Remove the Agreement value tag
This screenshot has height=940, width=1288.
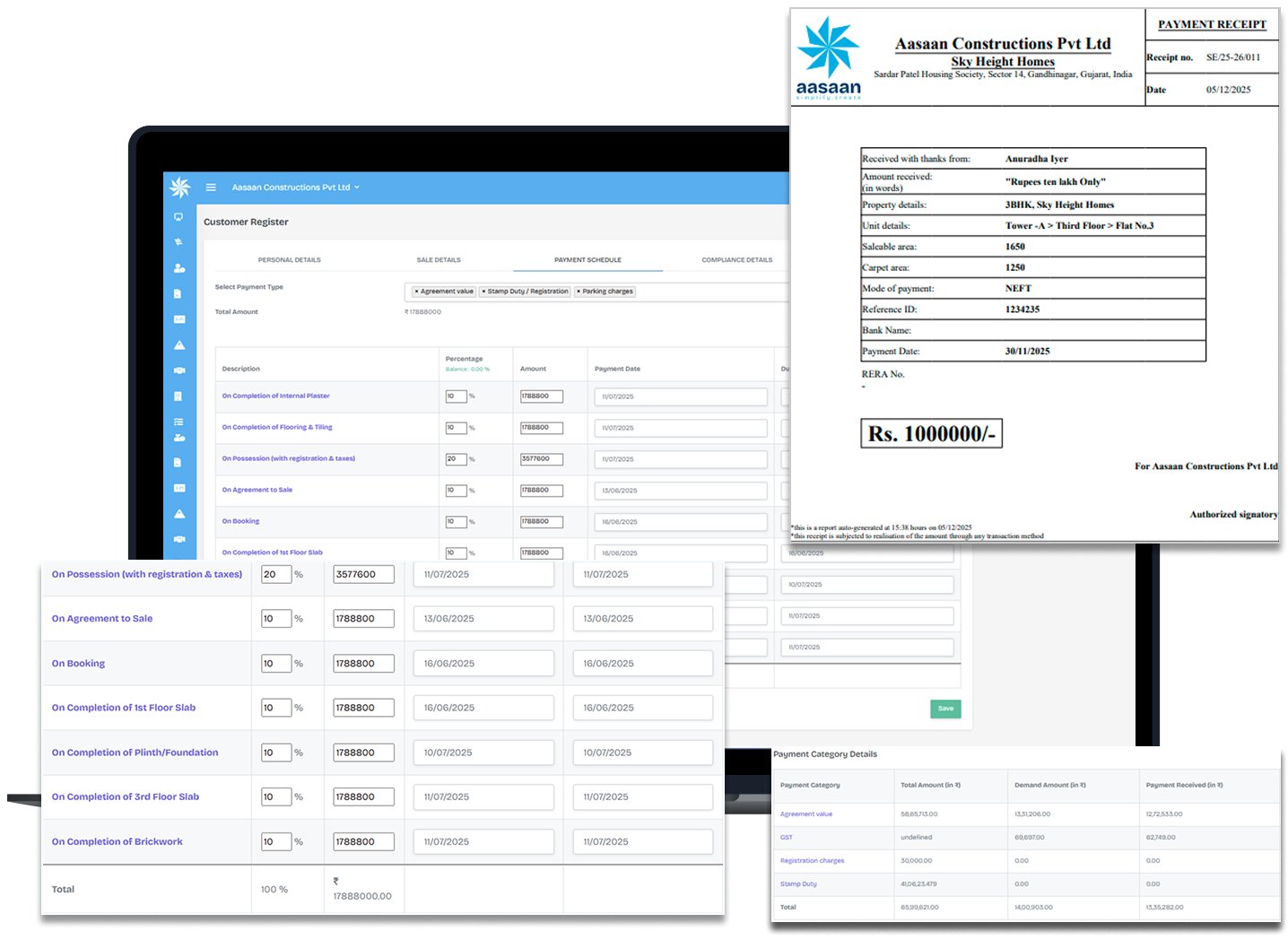point(416,292)
